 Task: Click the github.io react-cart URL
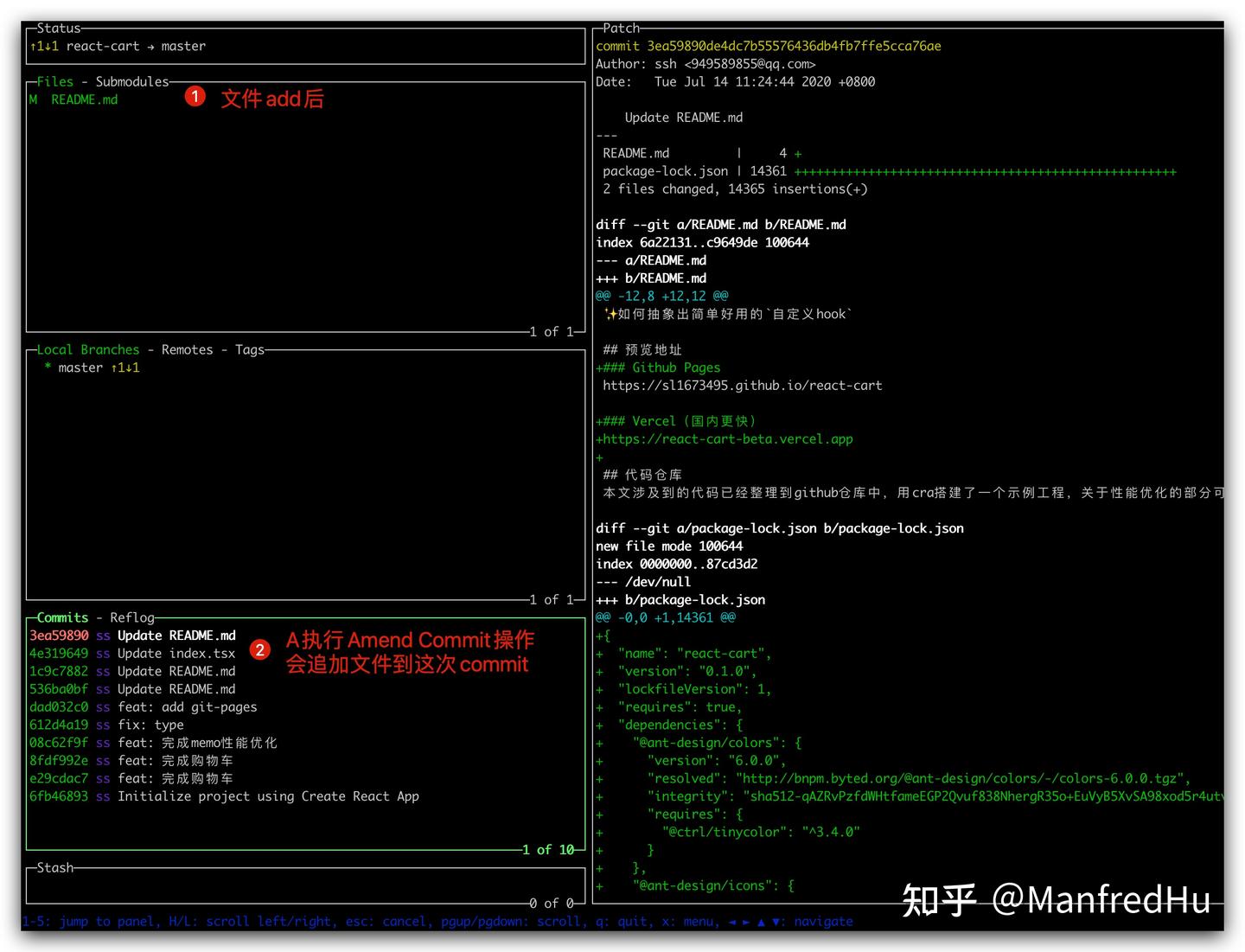[743, 386]
